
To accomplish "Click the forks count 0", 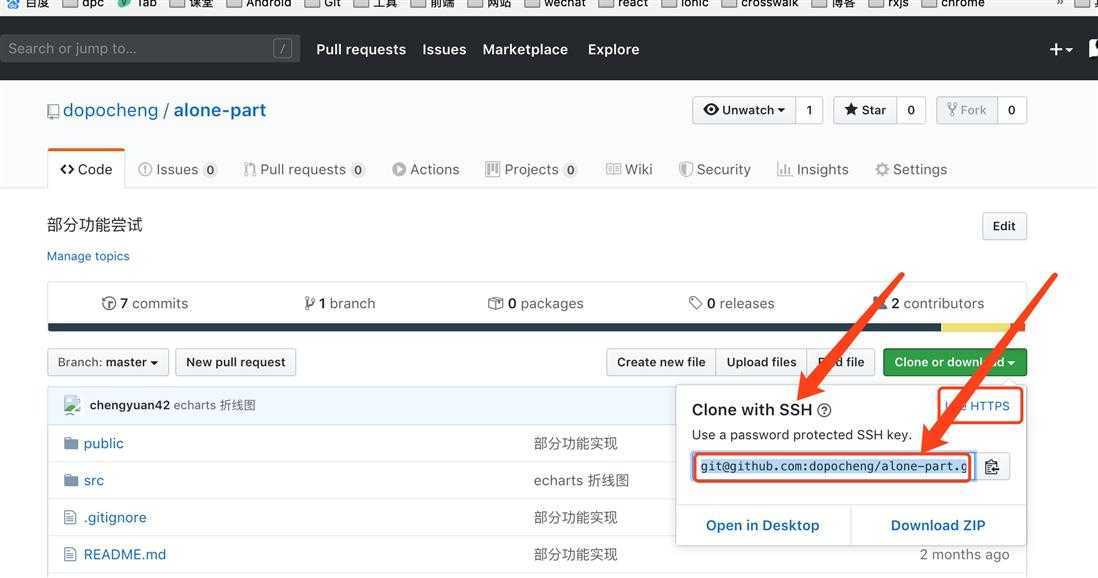I will tap(1012, 110).
